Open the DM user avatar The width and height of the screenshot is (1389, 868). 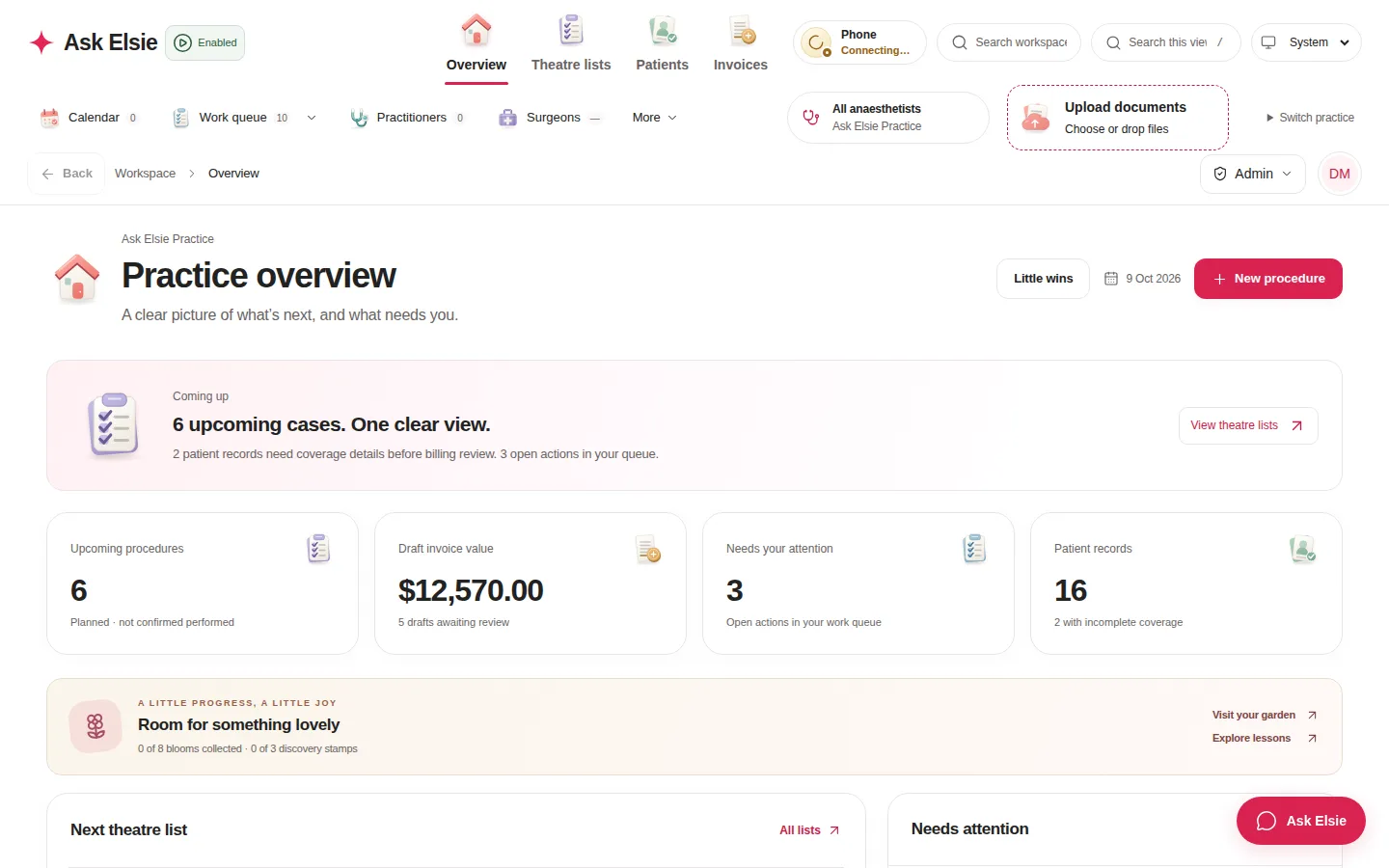coord(1340,174)
